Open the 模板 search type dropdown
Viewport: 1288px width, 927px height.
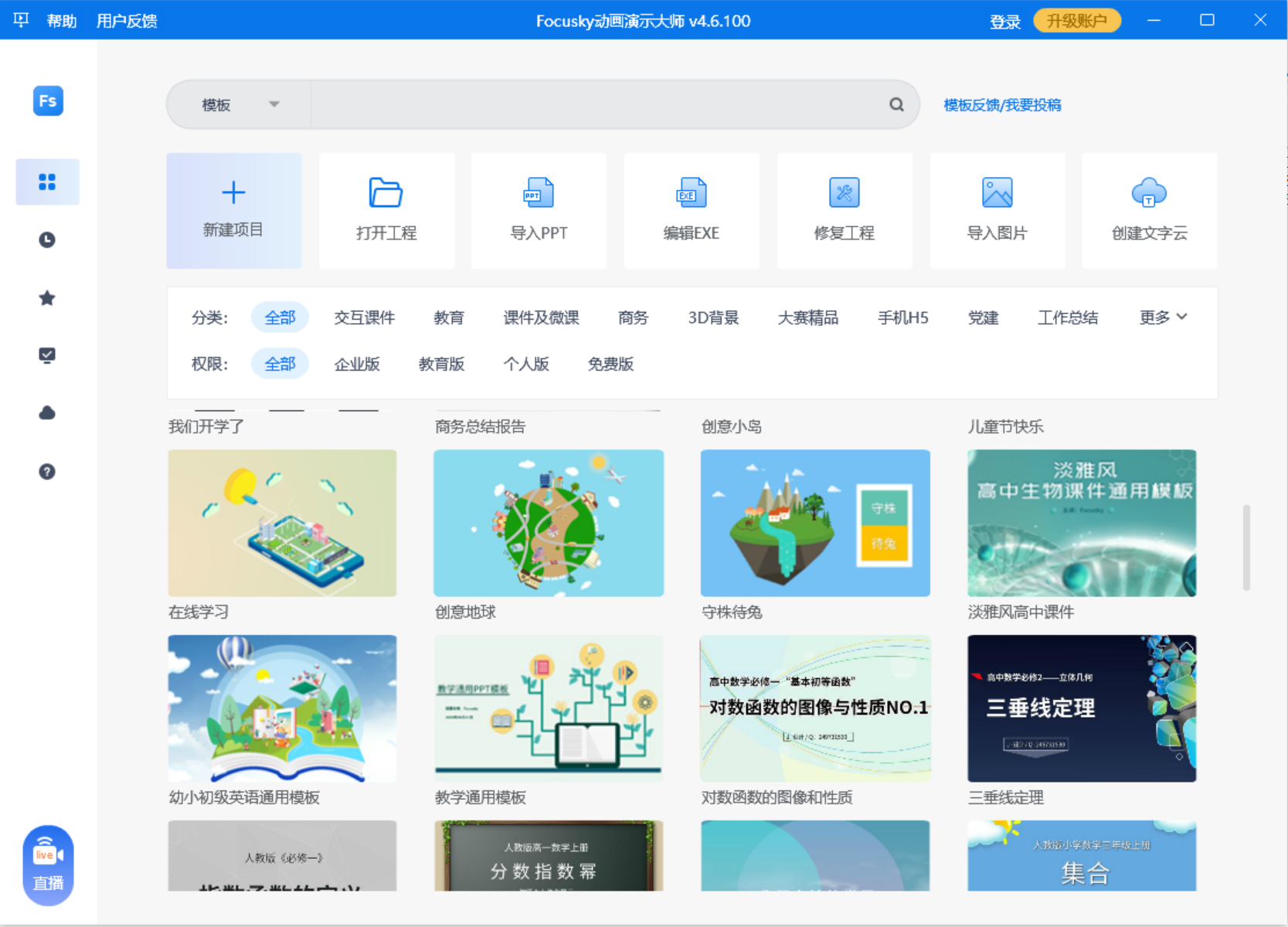click(x=239, y=104)
